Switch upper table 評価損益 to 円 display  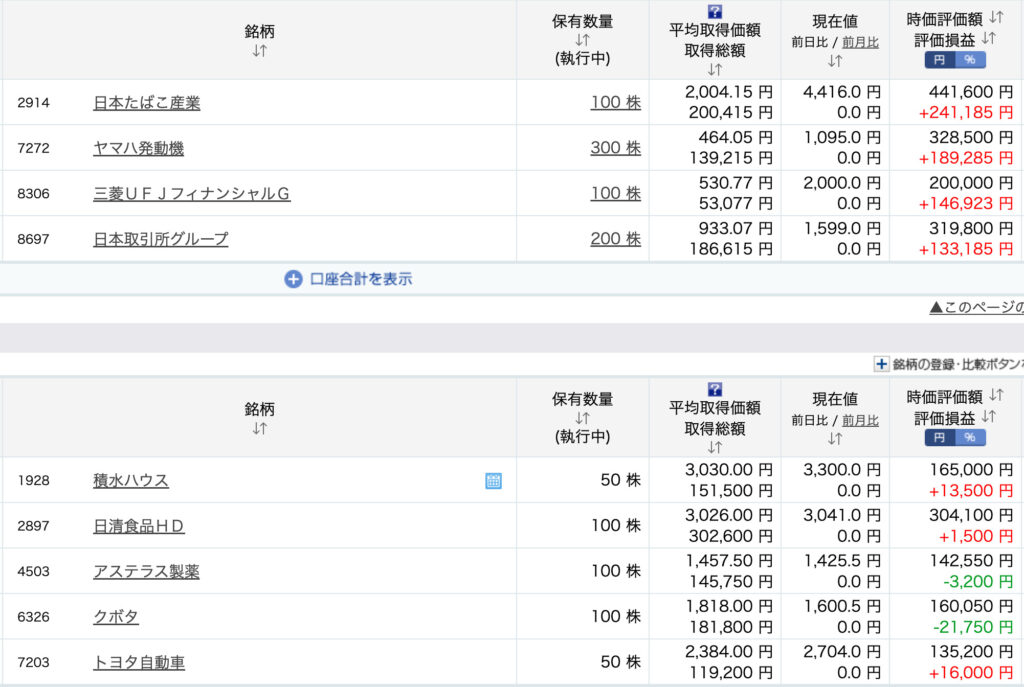pos(940,60)
